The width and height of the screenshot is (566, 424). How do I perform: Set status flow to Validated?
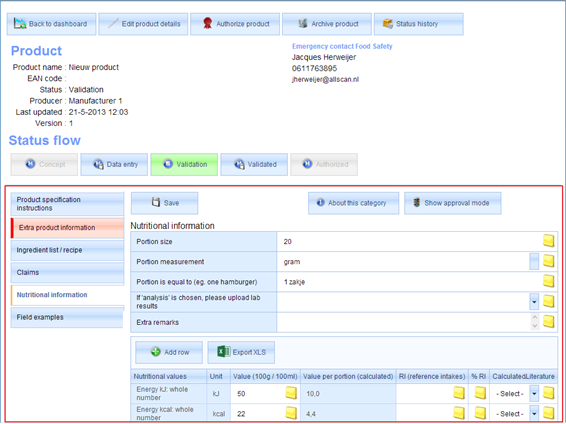(254, 165)
